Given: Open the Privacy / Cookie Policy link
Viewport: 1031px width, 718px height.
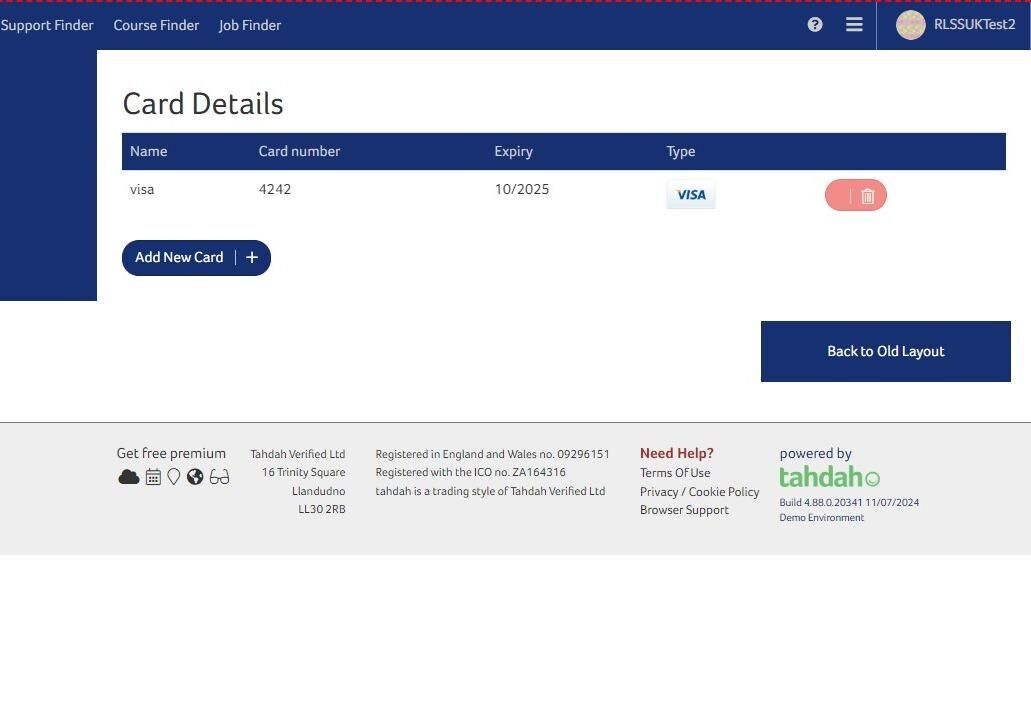Looking at the screenshot, I should 700,492.
